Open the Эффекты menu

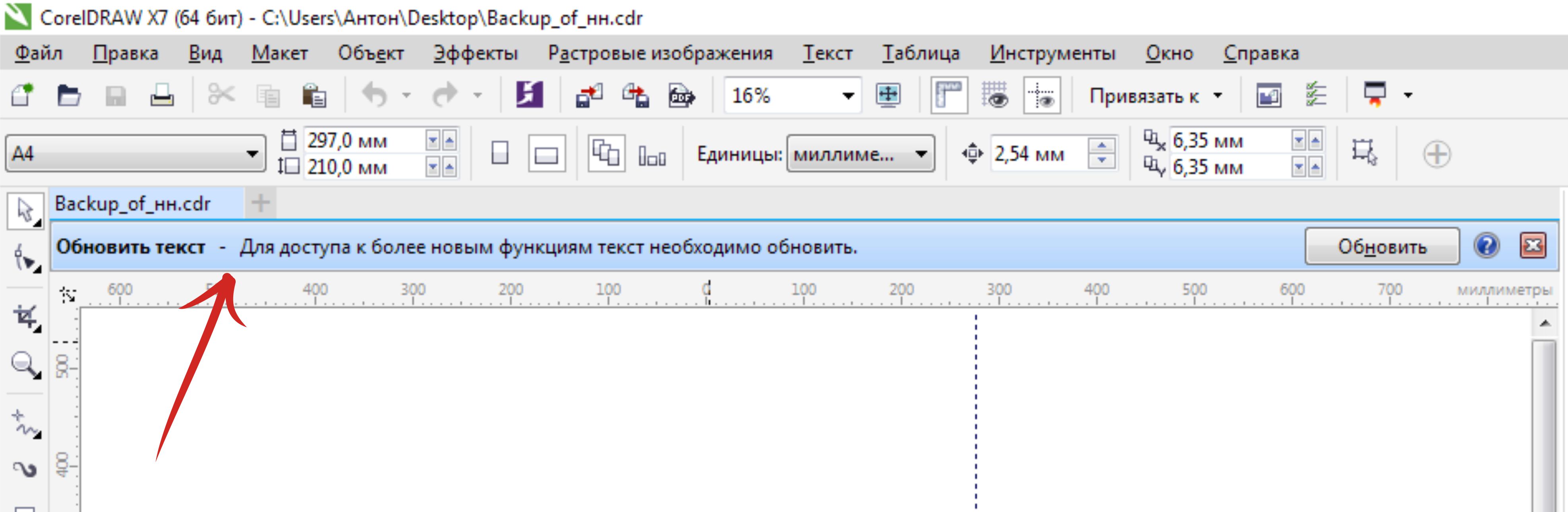point(475,53)
